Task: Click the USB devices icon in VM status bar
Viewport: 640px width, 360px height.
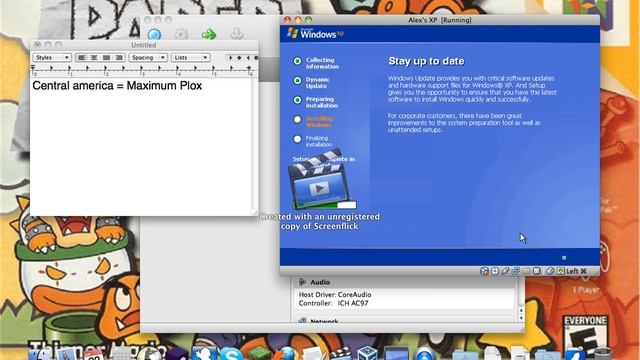Action: pos(505,271)
